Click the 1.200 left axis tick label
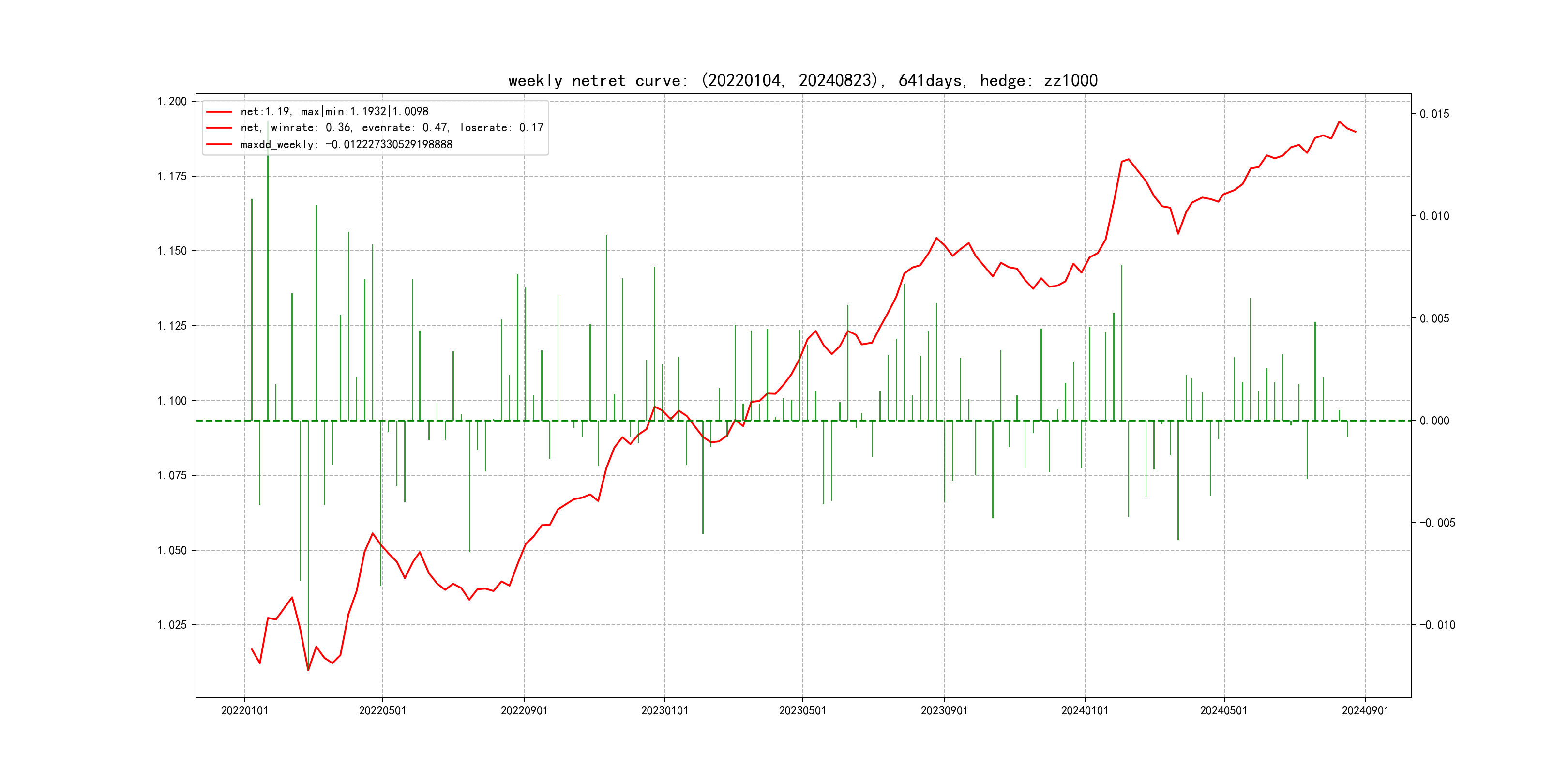This screenshot has height=784, width=1568. point(172,102)
